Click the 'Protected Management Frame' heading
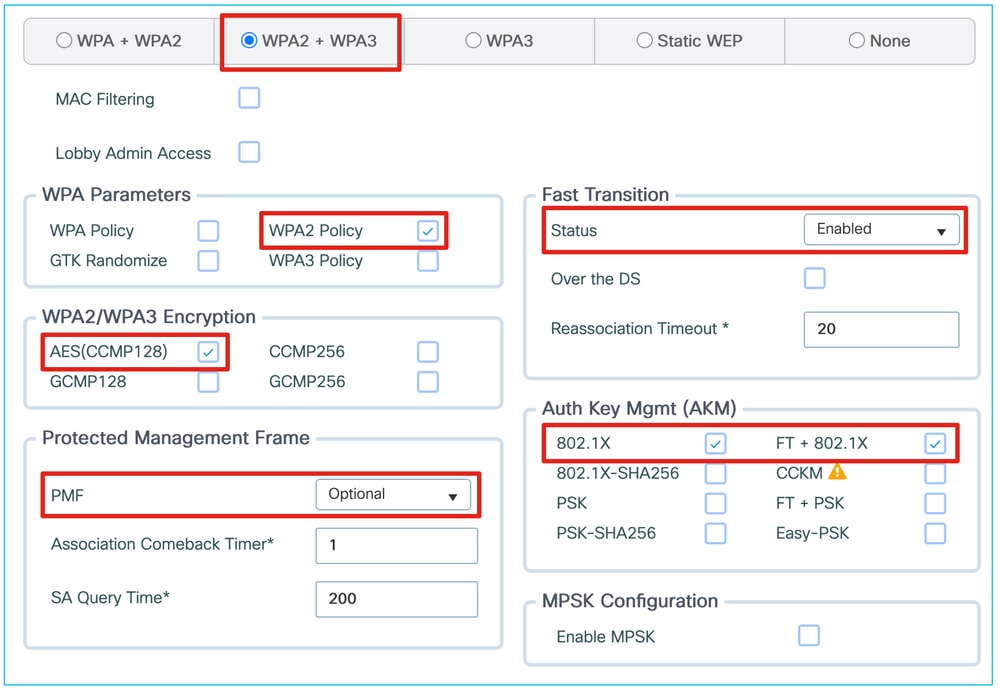This screenshot has height=690, width=999. (x=176, y=438)
